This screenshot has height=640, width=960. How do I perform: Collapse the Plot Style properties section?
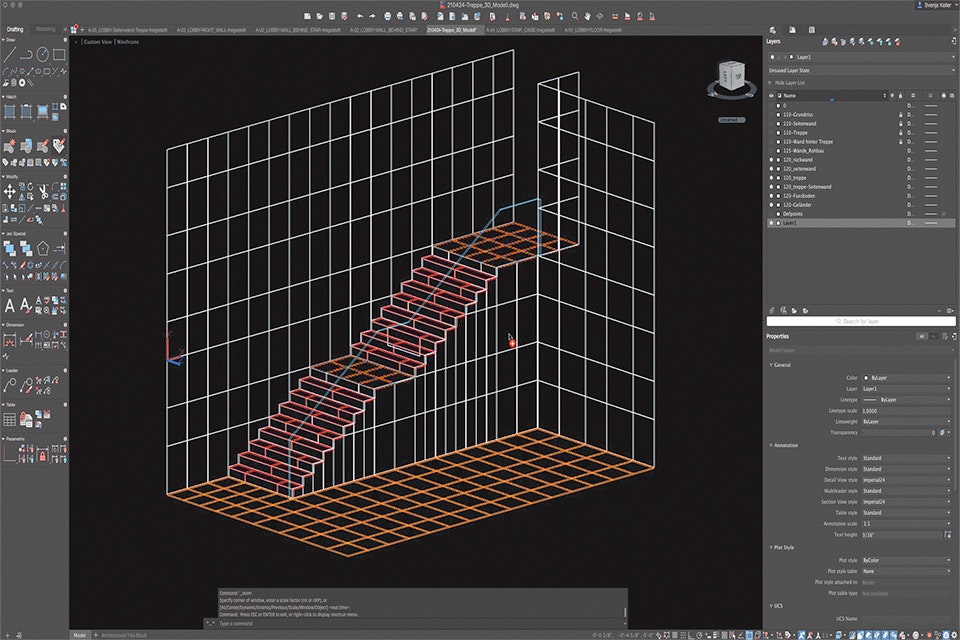771,548
